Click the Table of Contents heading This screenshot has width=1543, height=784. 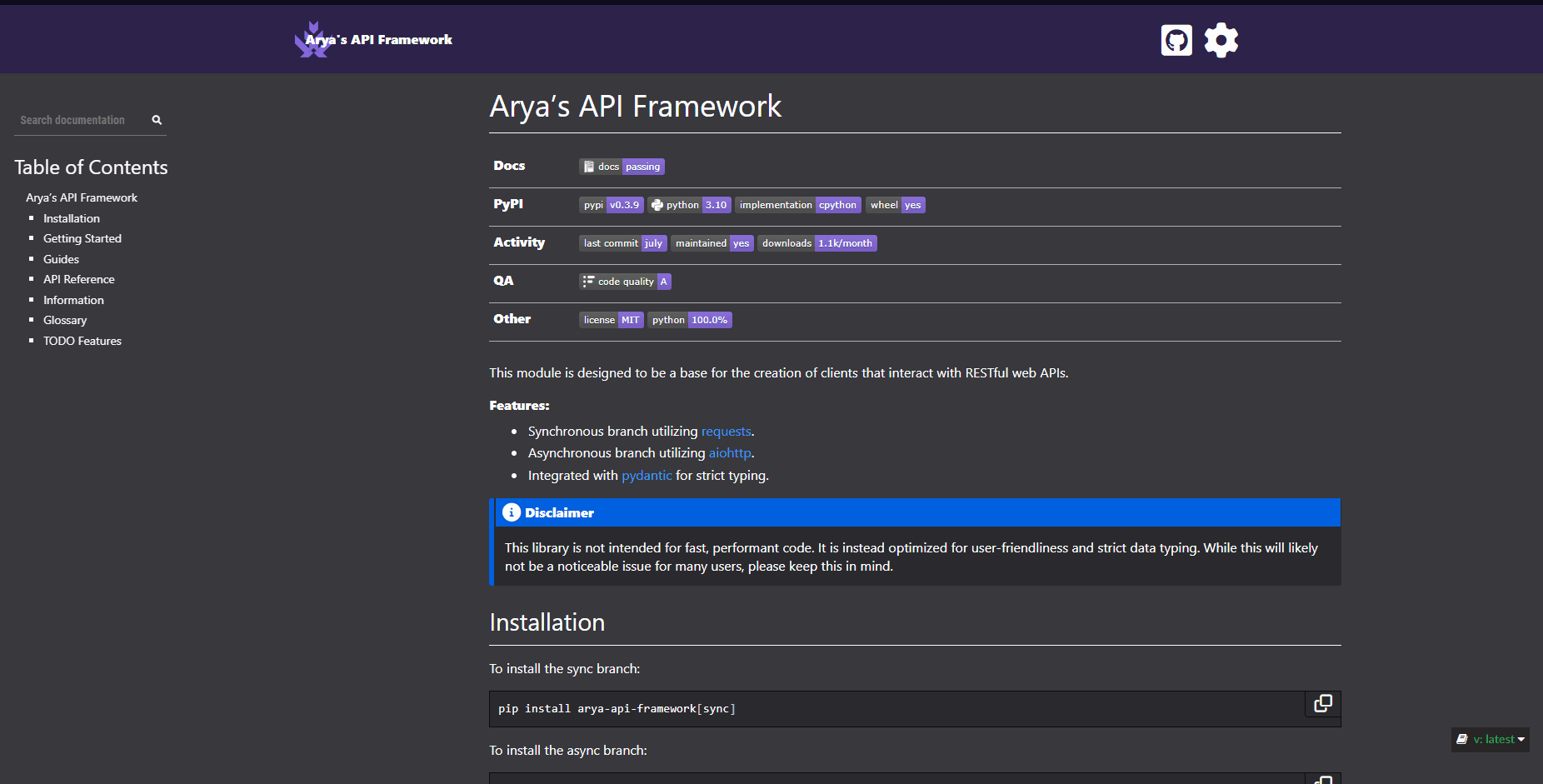coord(91,167)
